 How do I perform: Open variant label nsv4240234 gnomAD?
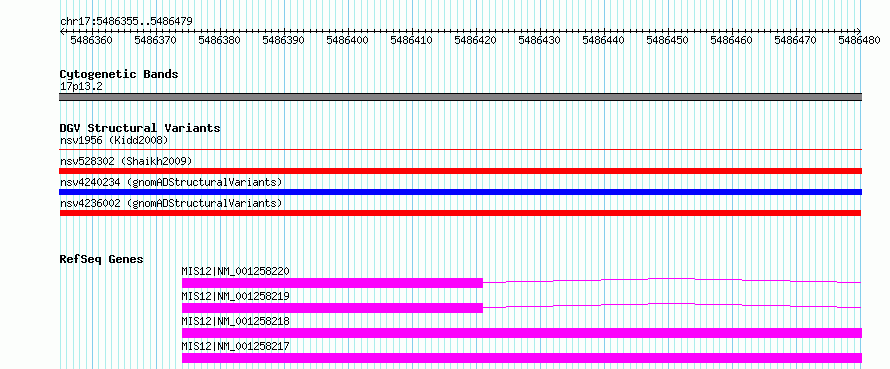[171, 182]
